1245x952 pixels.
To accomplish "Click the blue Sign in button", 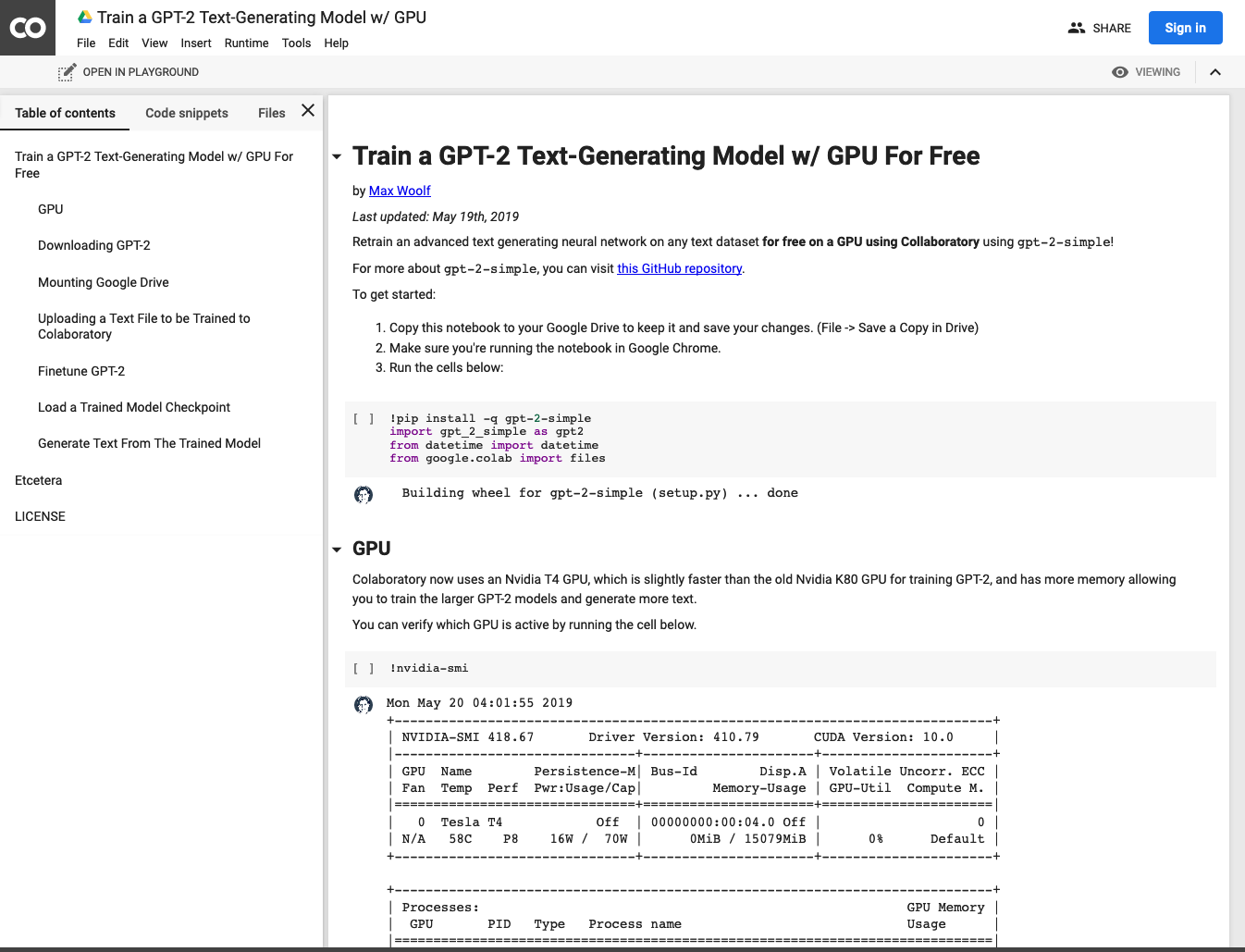I will click(1185, 28).
